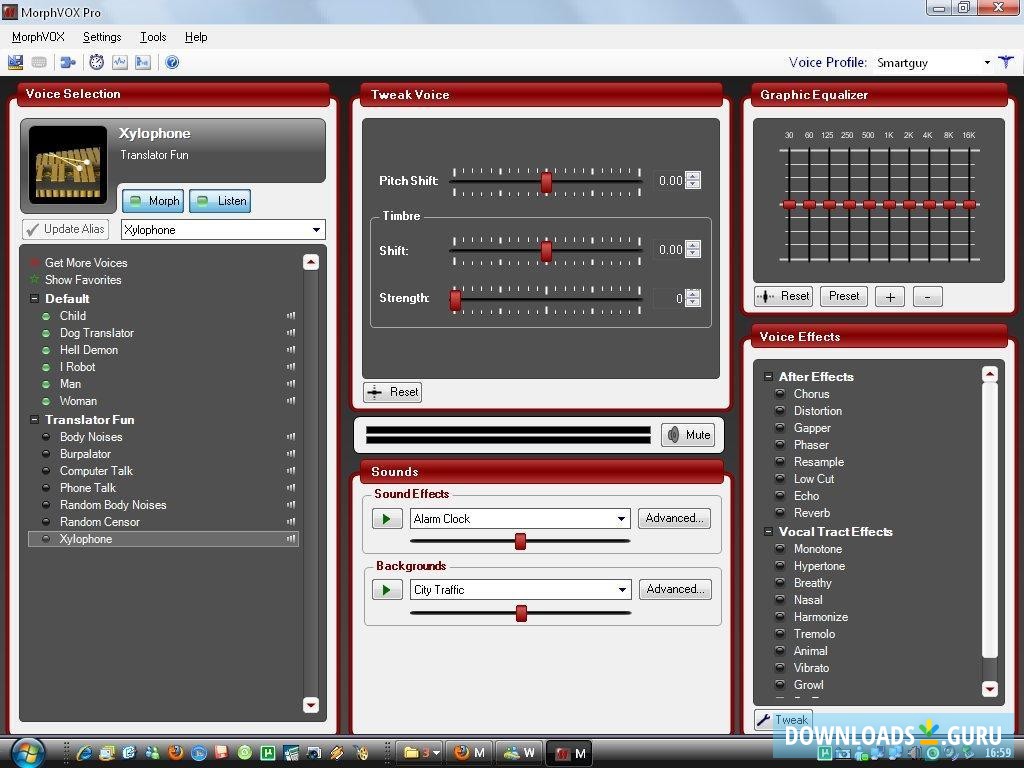Collapse the Default voice group
The height and width of the screenshot is (768, 1024).
(35, 298)
